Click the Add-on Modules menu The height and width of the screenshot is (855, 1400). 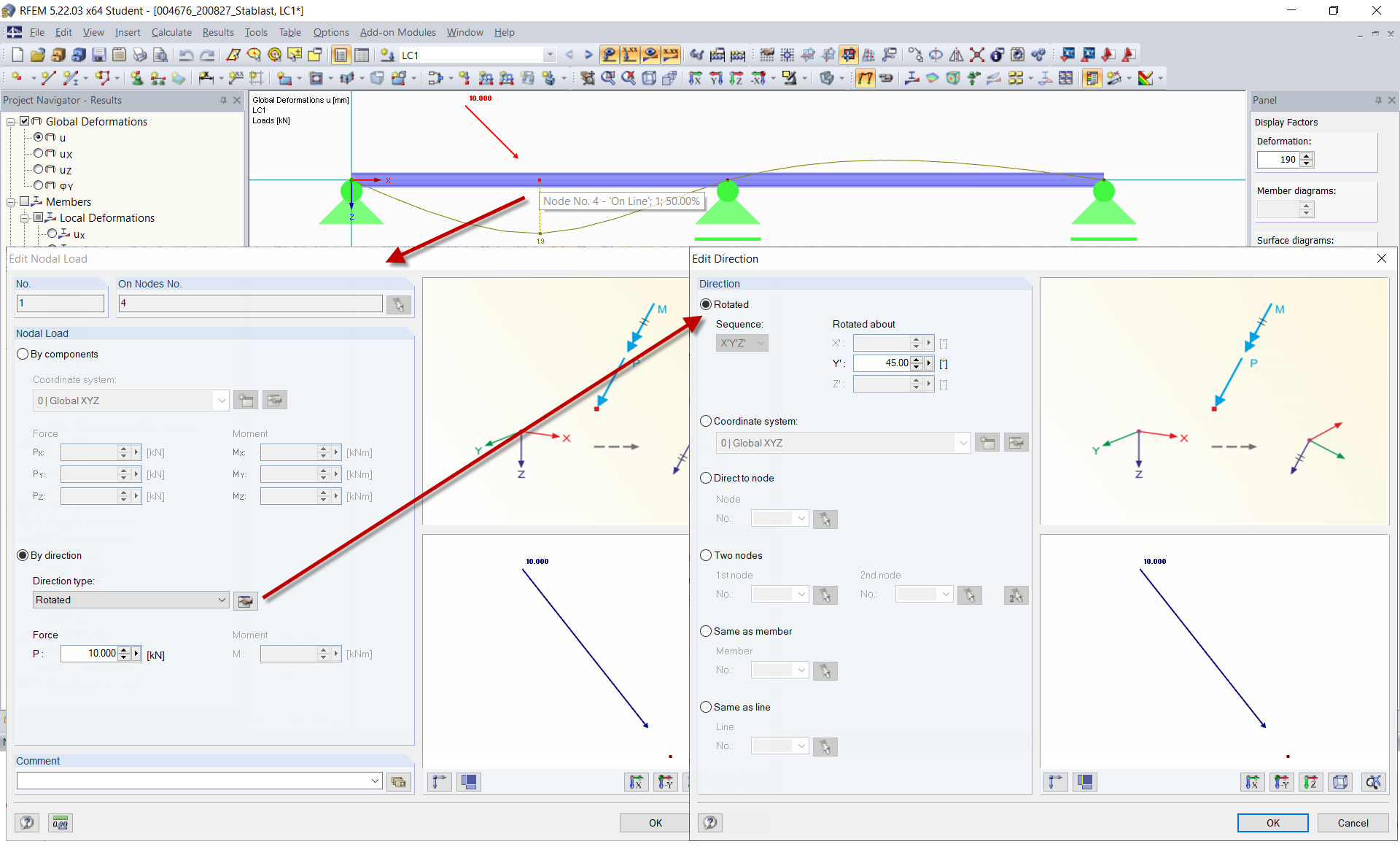(395, 32)
